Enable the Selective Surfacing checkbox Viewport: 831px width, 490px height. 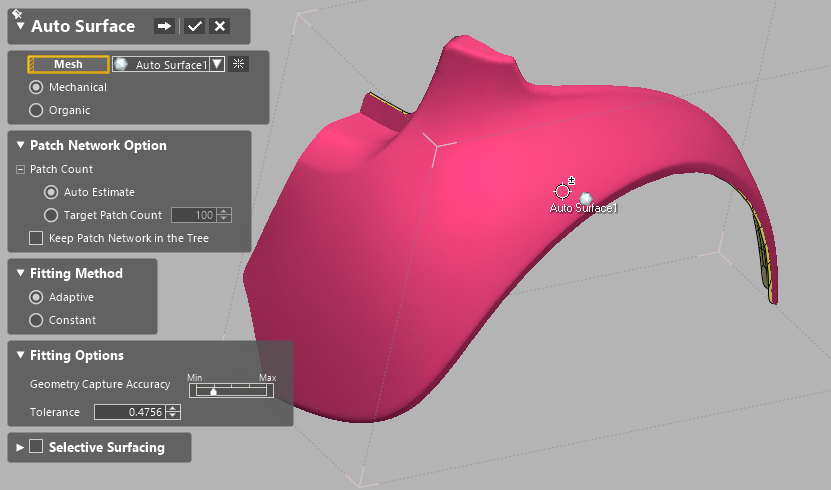click(x=36, y=447)
